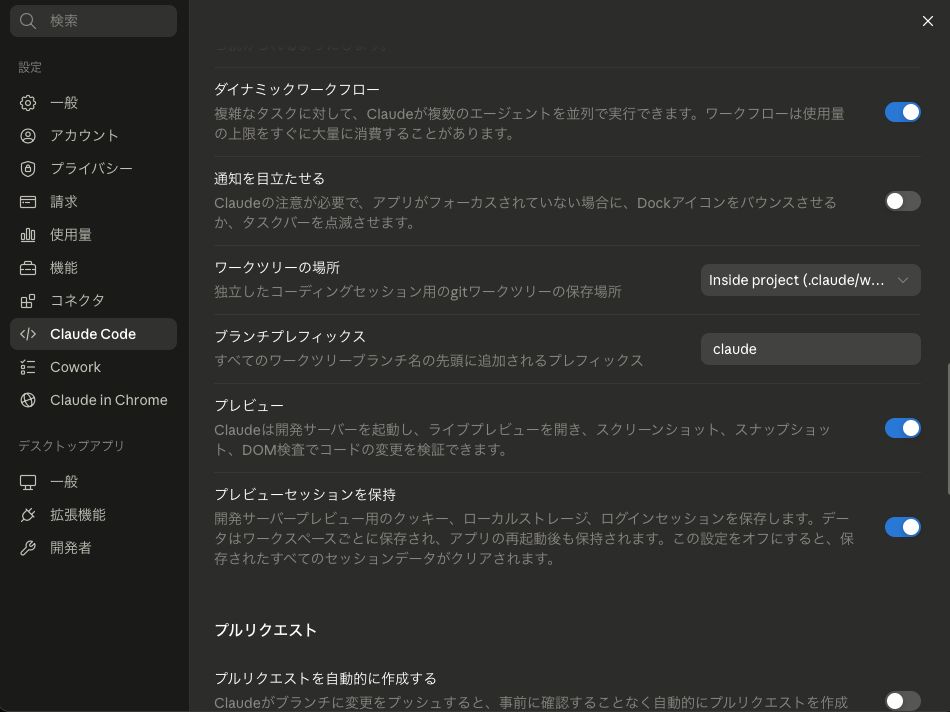Enable プルリクエストを自動的に作成する toggle
The image size is (950, 712).
[903, 701]
